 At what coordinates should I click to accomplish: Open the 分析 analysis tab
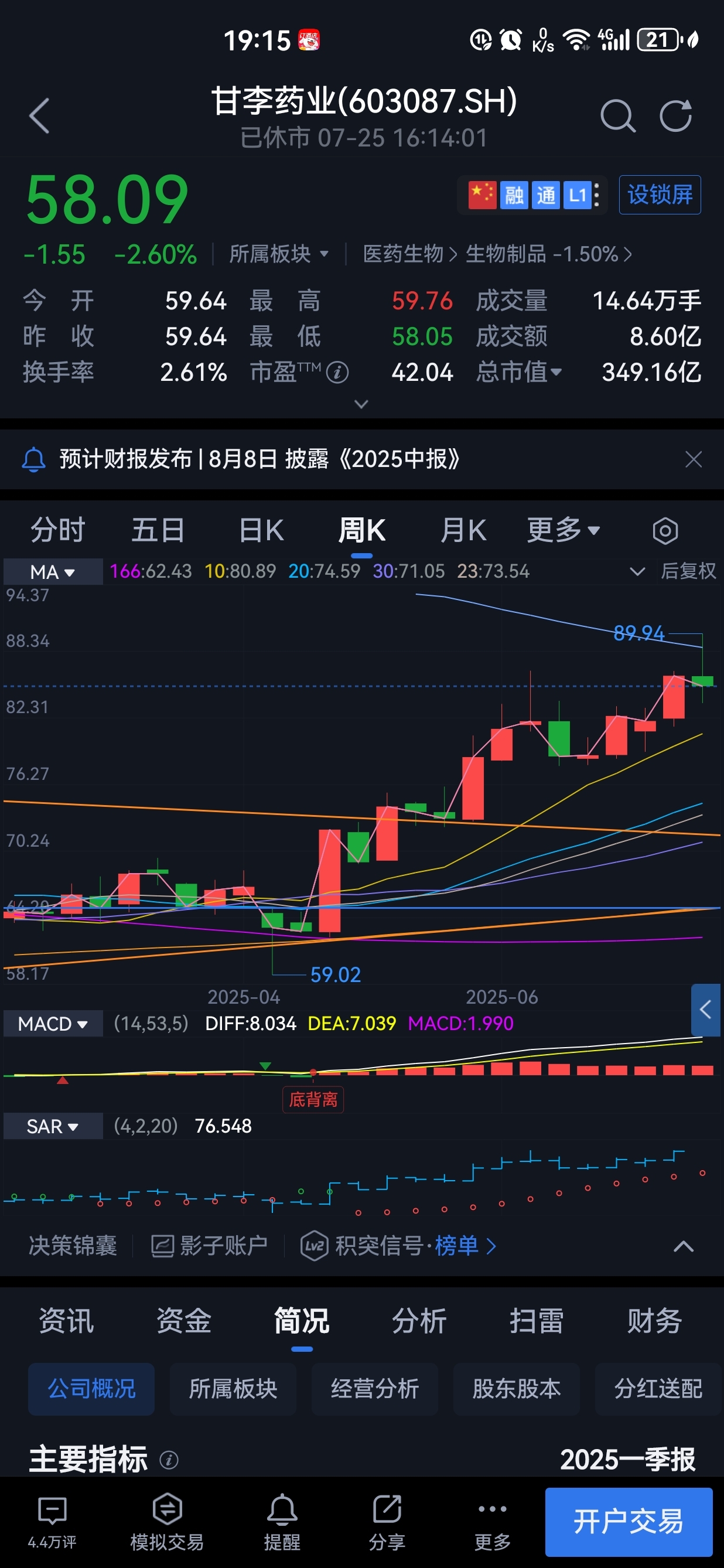tap(419, 1321)
